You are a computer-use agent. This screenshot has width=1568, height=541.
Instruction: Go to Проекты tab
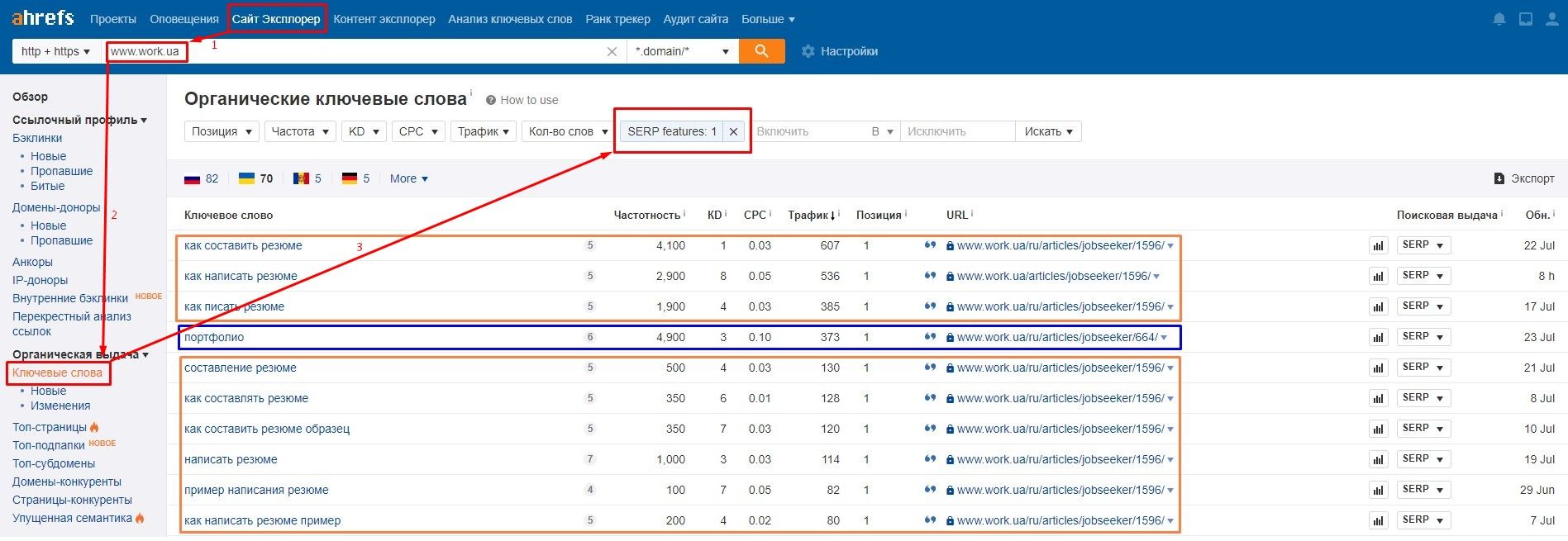tap(113, 19)
